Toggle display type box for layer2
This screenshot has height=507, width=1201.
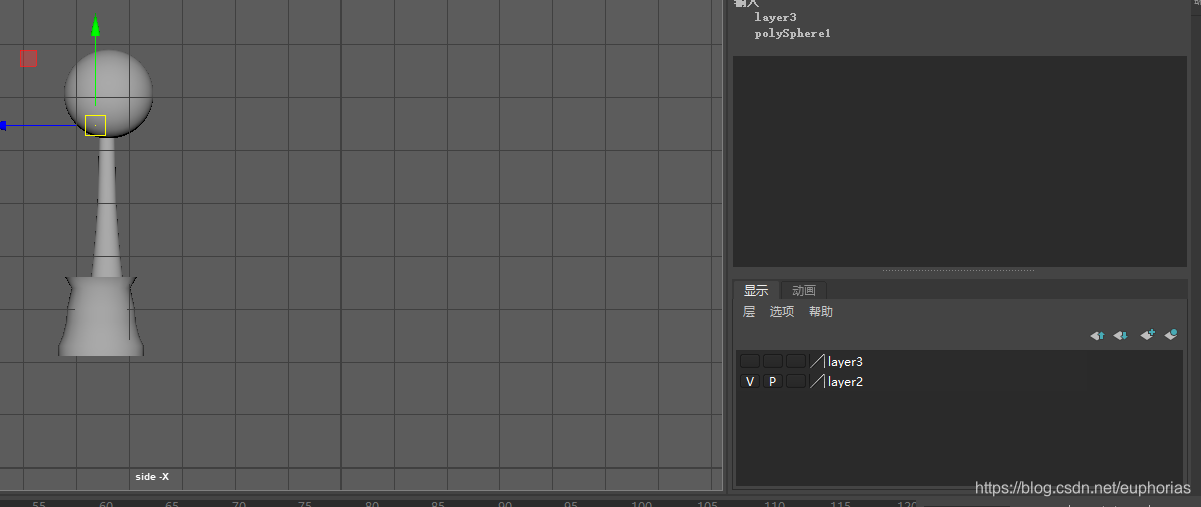coord(795,381)
